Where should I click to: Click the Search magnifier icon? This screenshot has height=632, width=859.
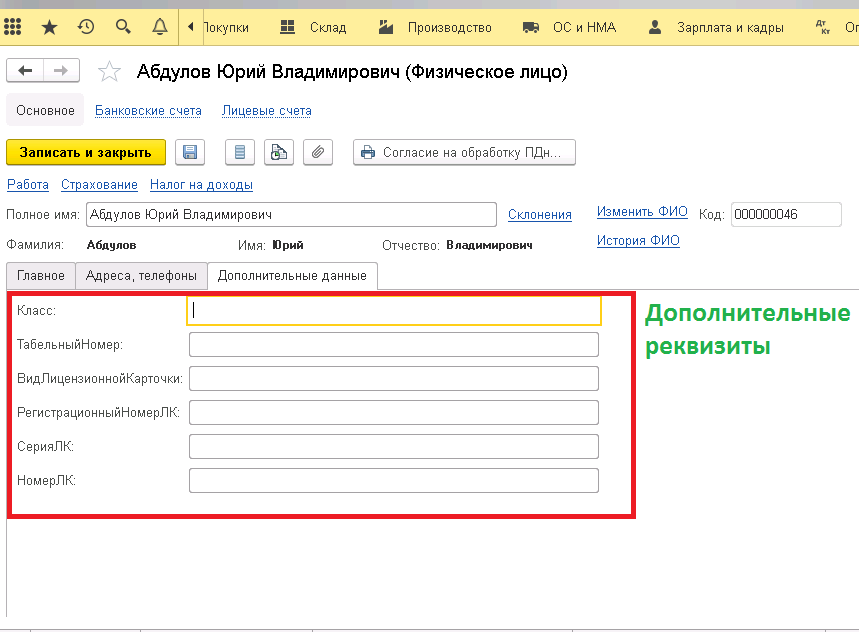123,27
